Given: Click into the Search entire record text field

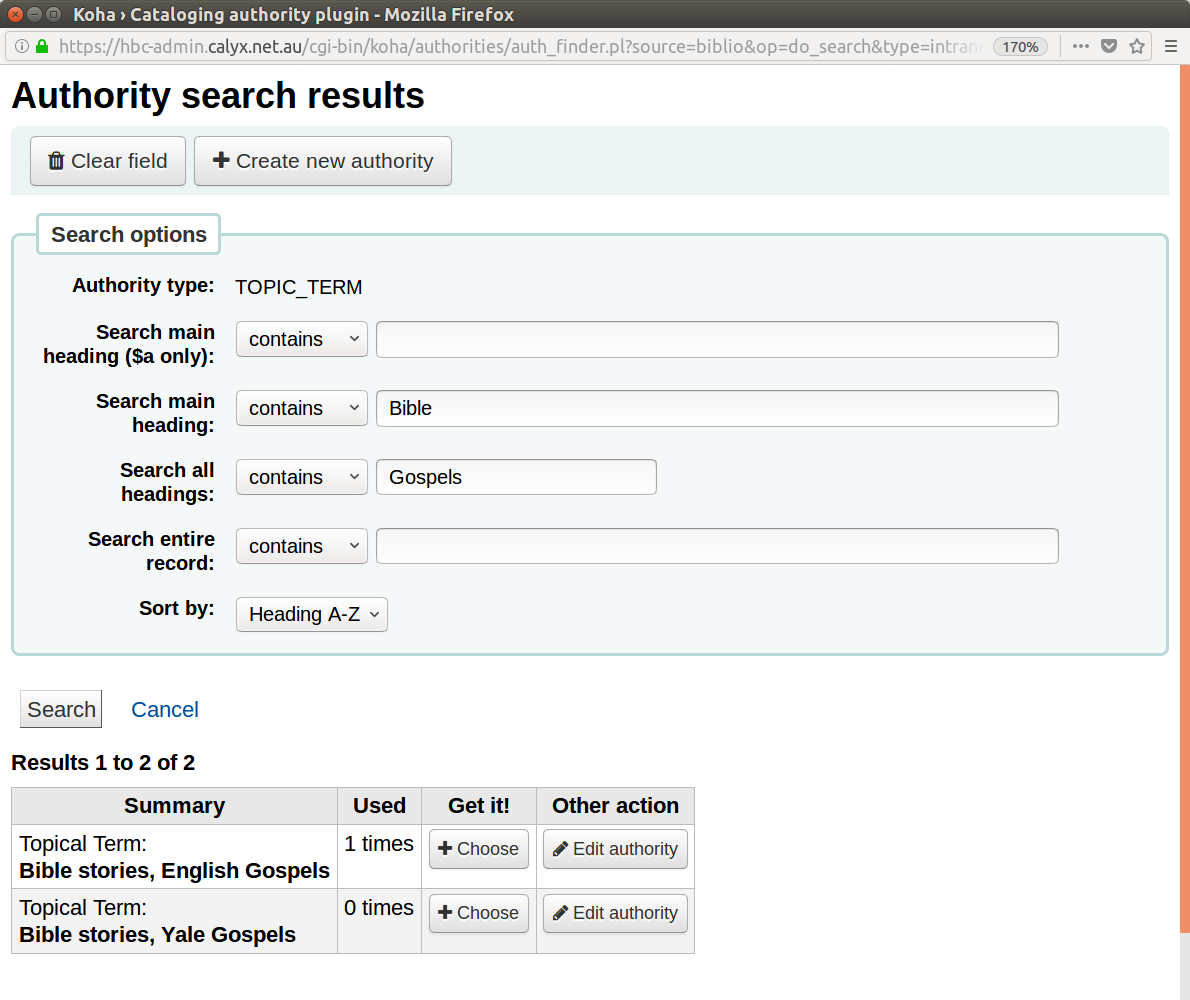Looking at the screenshot, I should click(x=717, y=546).
